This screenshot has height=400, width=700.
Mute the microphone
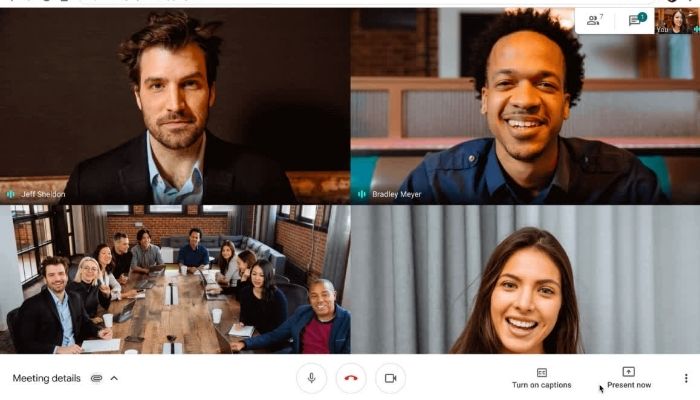point(312,378)
